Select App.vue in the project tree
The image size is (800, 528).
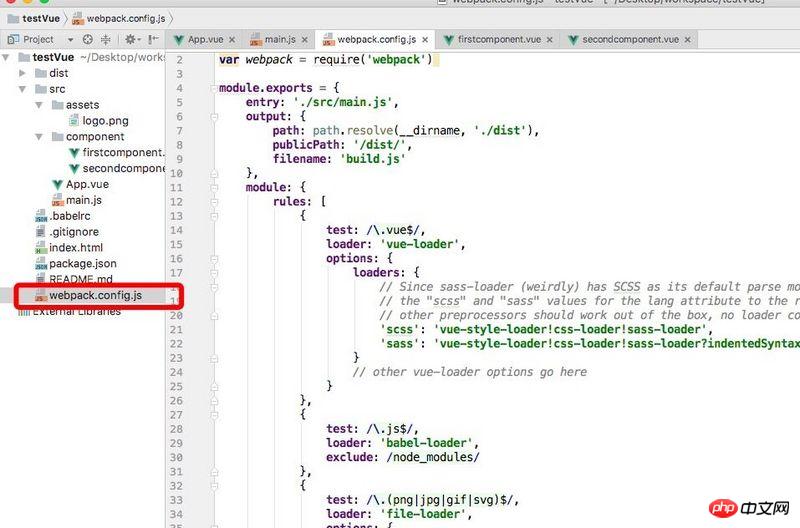pos(87,184)
